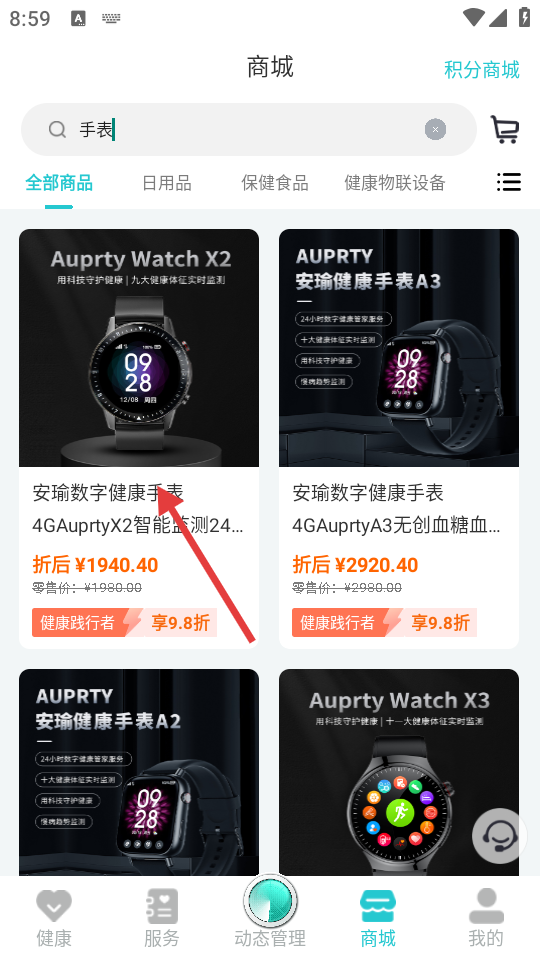
Task: Open the Auprty Watch X3 product card
Action: point(399,772)
